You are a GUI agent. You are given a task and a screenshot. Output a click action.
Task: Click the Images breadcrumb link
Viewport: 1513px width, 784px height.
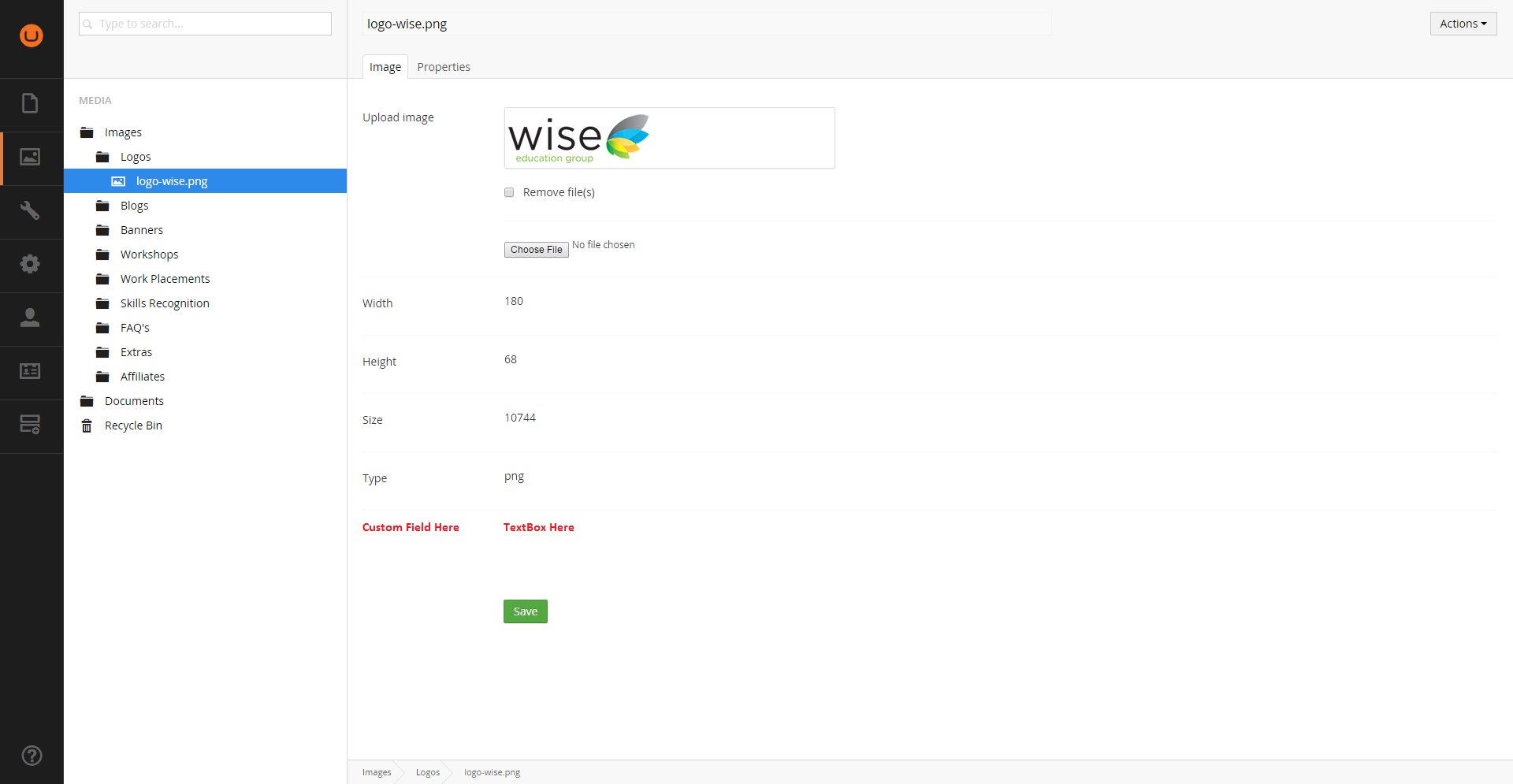[377, 772]
